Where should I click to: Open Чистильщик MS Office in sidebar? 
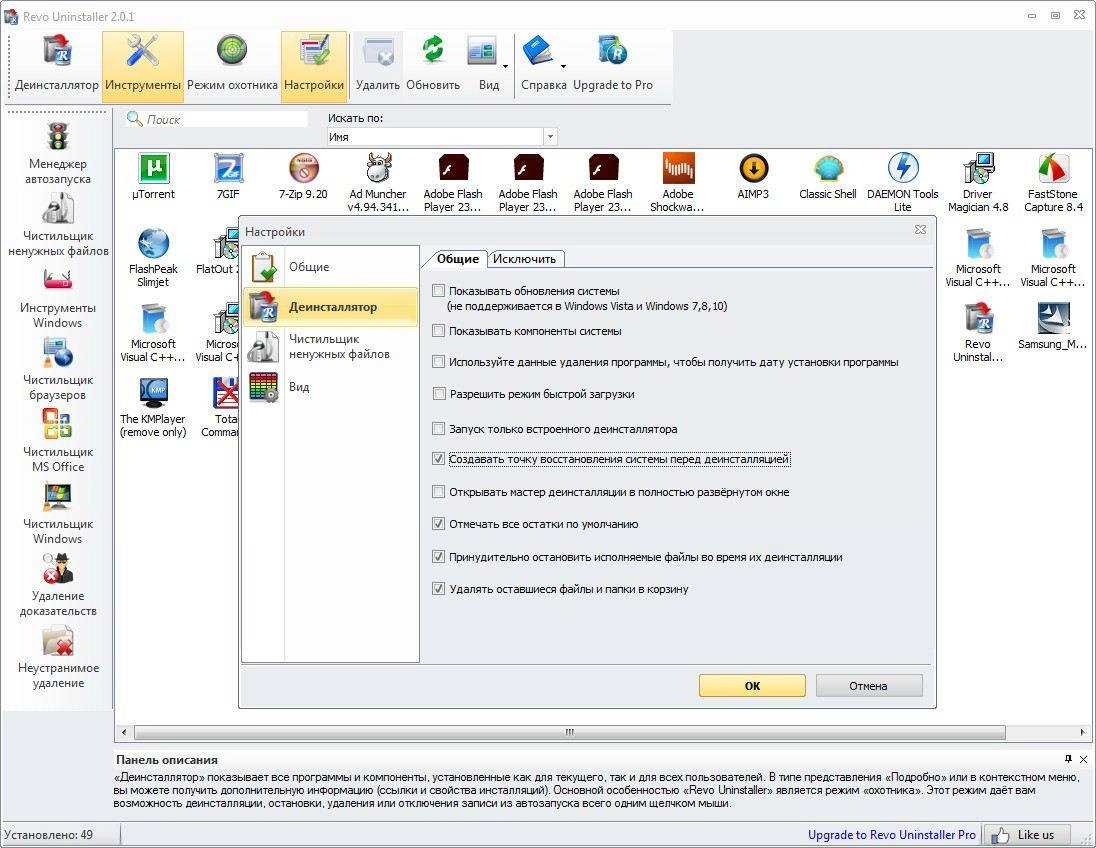58,442
